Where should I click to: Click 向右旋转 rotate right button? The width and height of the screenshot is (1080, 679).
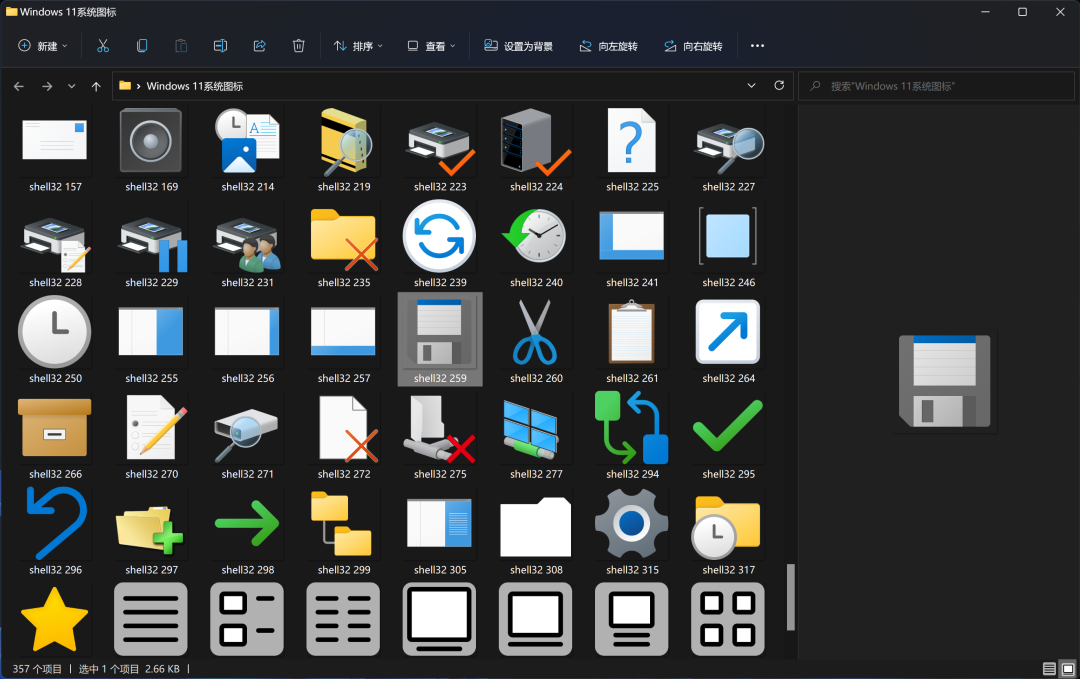tap(693, 46)
